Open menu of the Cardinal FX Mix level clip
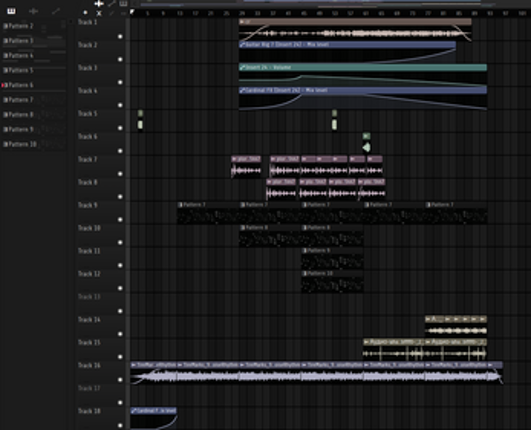This screenshot has width=531, height=430. point(242,90)
